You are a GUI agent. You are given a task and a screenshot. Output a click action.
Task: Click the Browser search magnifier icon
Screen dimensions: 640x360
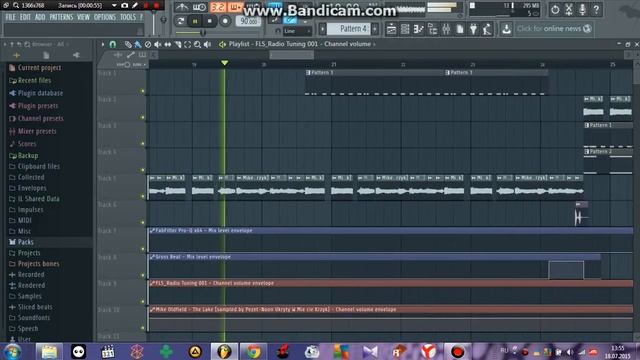pyautogui.click(x=27, y=44)
